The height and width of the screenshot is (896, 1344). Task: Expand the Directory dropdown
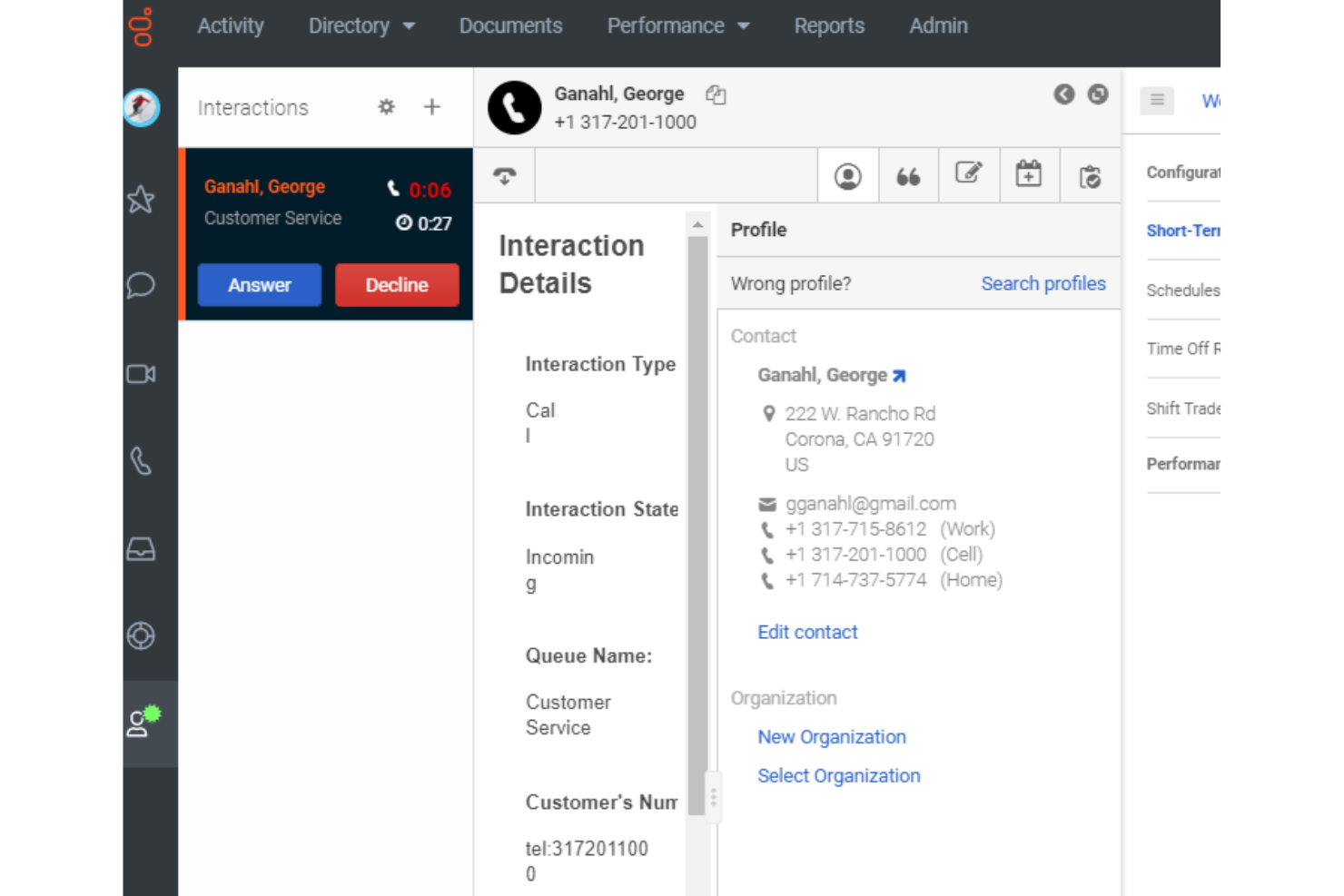tap(361, 25)
